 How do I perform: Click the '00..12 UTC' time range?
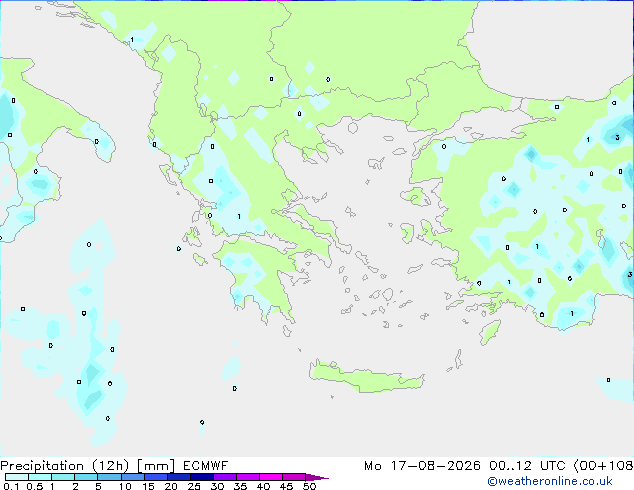pyautogui.click(x=528, y=466)
